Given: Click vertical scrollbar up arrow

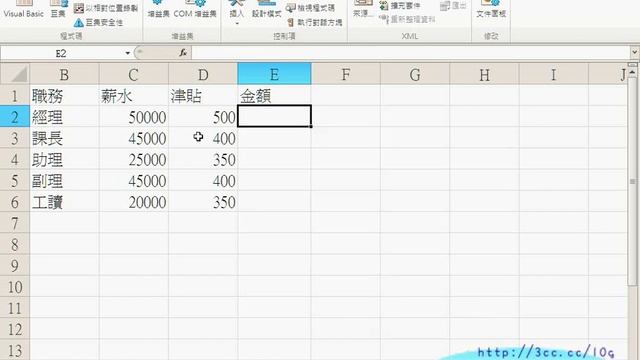Looking at the screenshot, I should (633, 72).
